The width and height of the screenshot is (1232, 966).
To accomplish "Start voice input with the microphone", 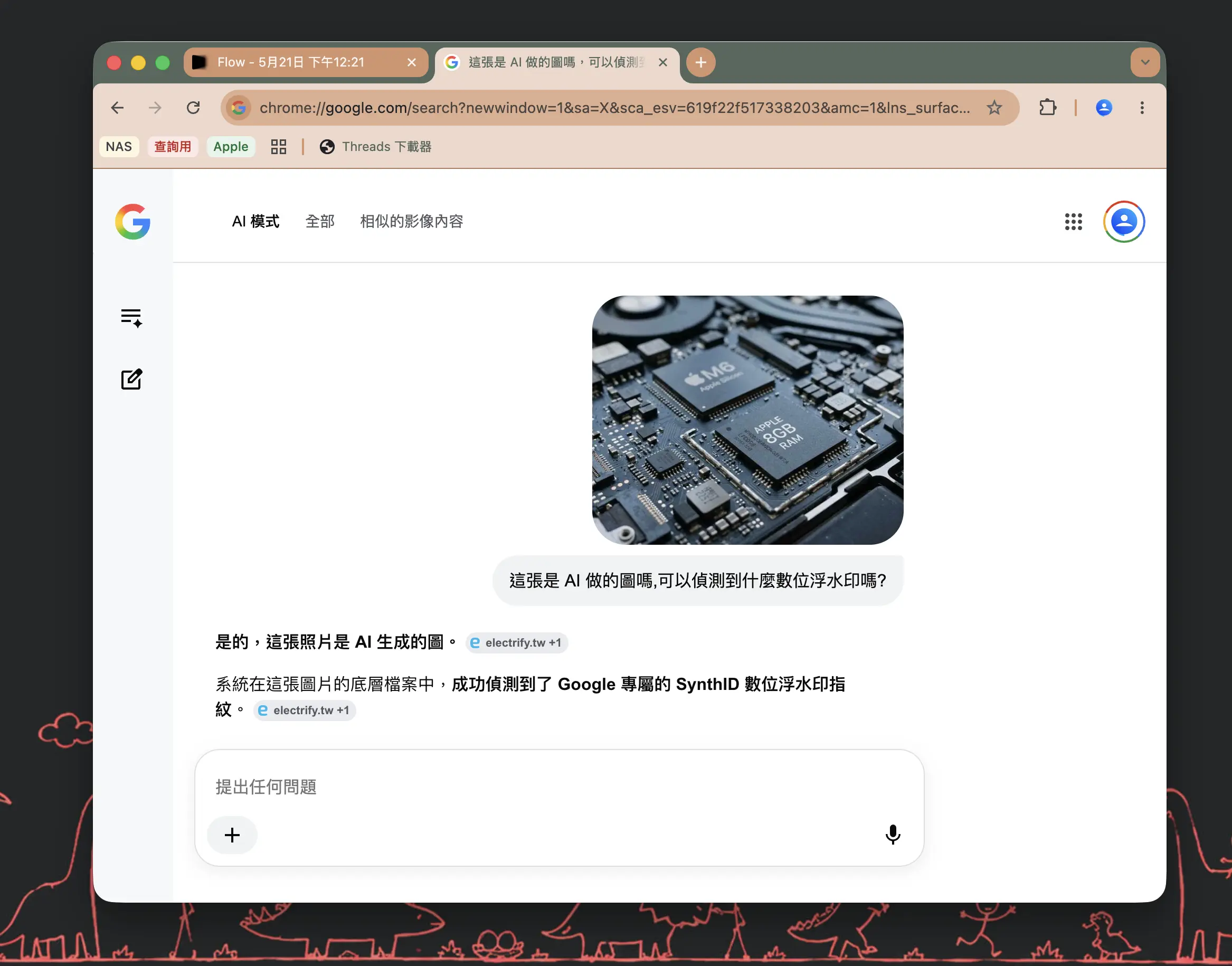I will point(893,835).
